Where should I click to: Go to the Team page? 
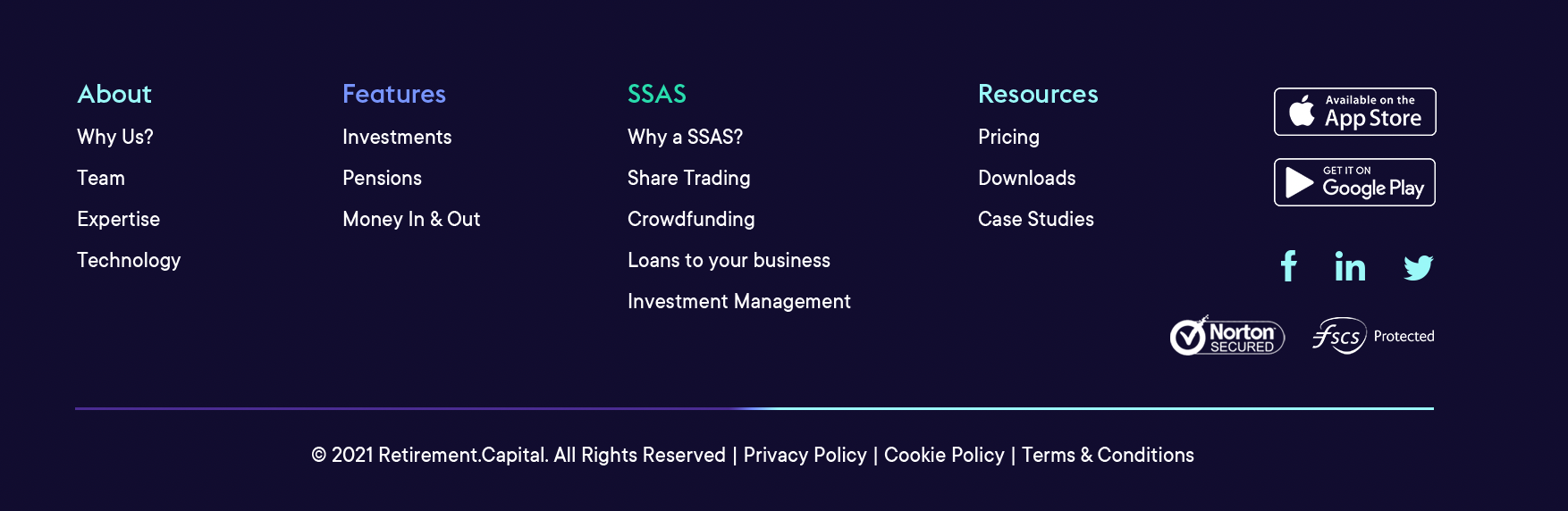(x=101, y=178)
